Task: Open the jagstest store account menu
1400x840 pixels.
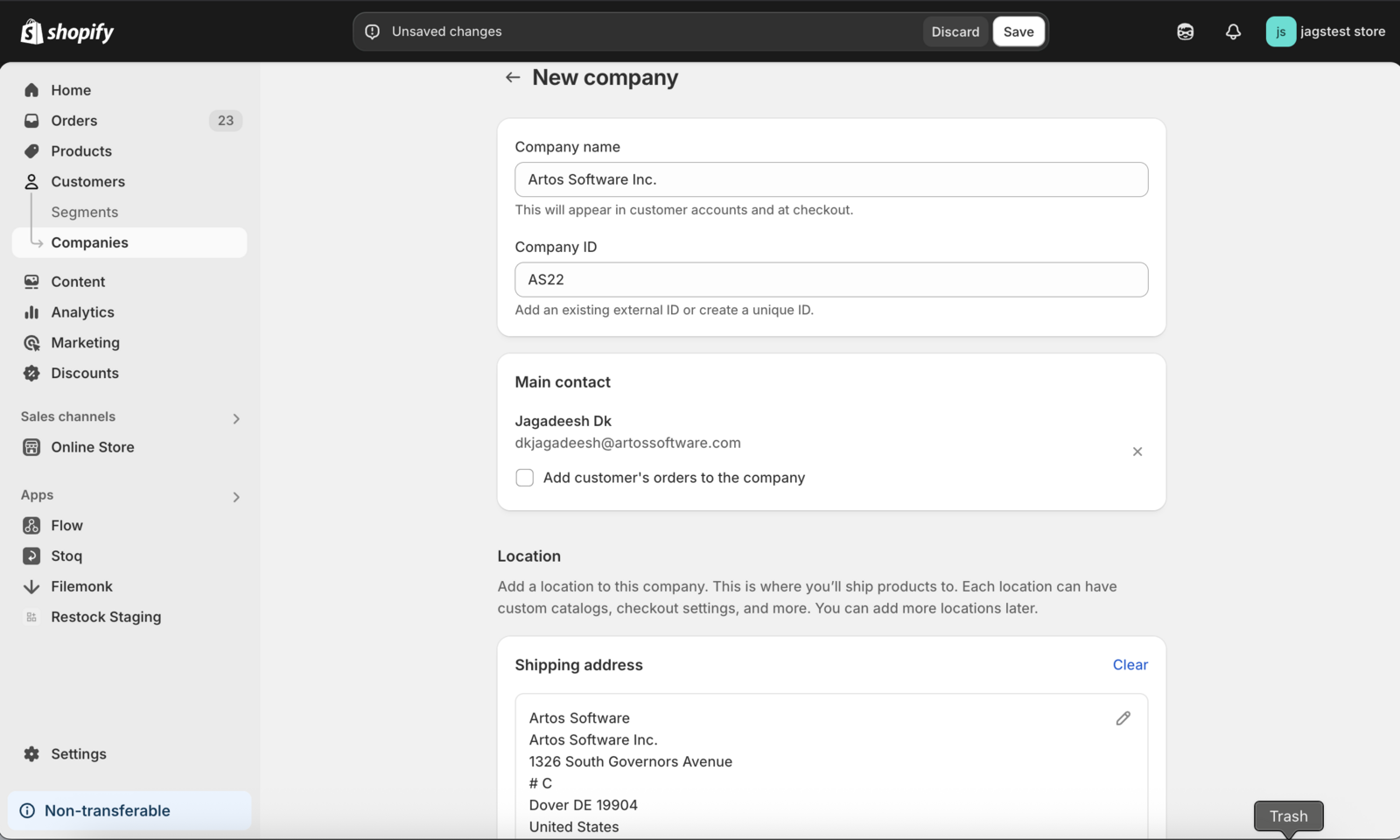Action: point(1326,31)
